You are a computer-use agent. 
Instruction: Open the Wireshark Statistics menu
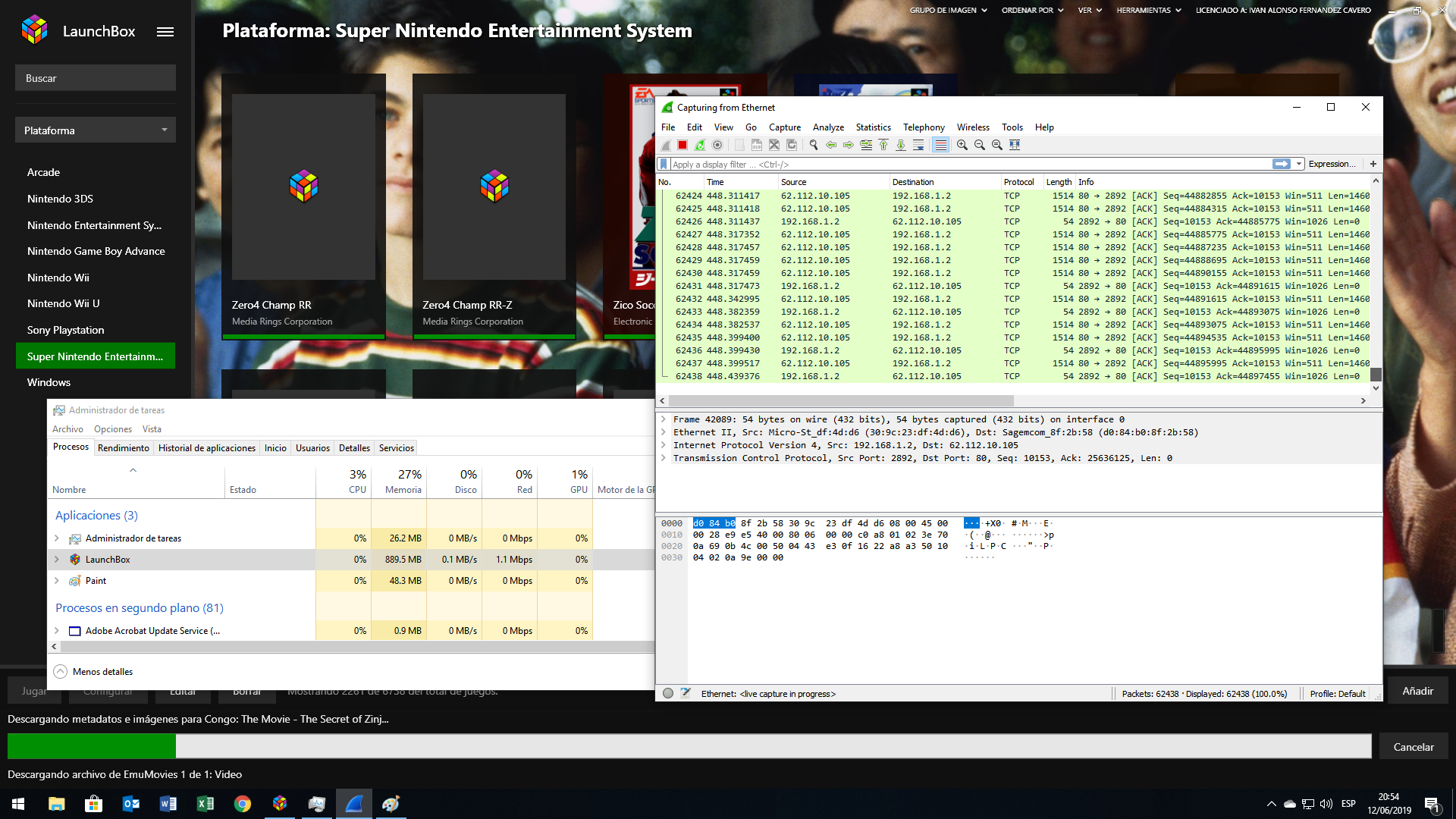click(x=873, y=127)
